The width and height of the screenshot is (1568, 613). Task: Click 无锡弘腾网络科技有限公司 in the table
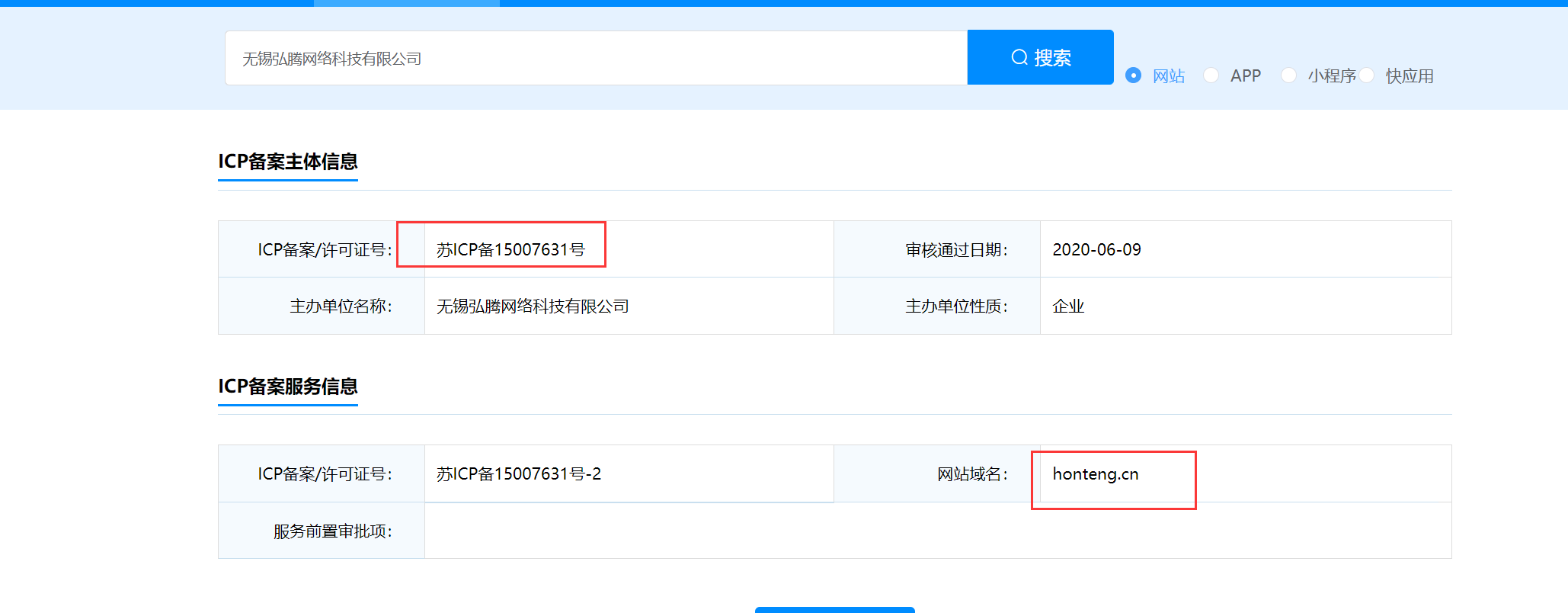tap(532, 306)
